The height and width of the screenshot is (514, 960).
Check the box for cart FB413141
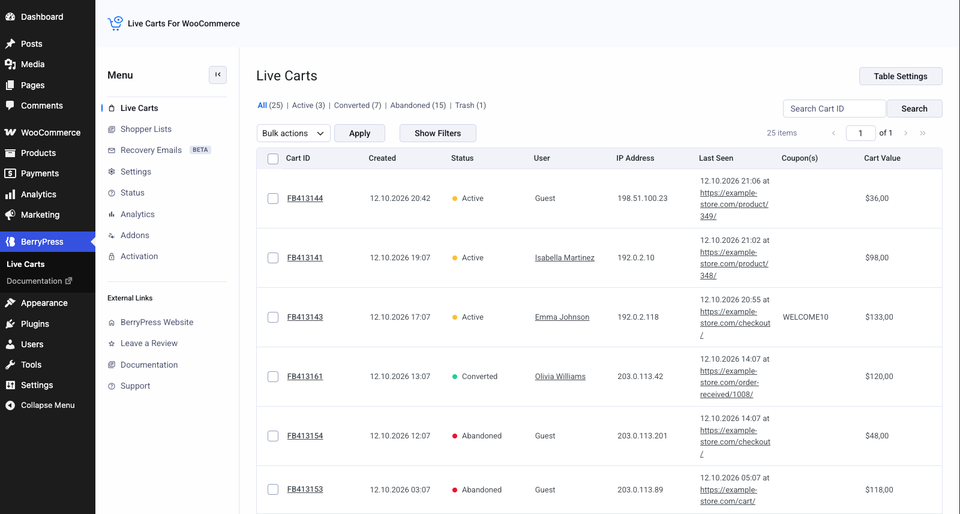[x=273, y=258]
